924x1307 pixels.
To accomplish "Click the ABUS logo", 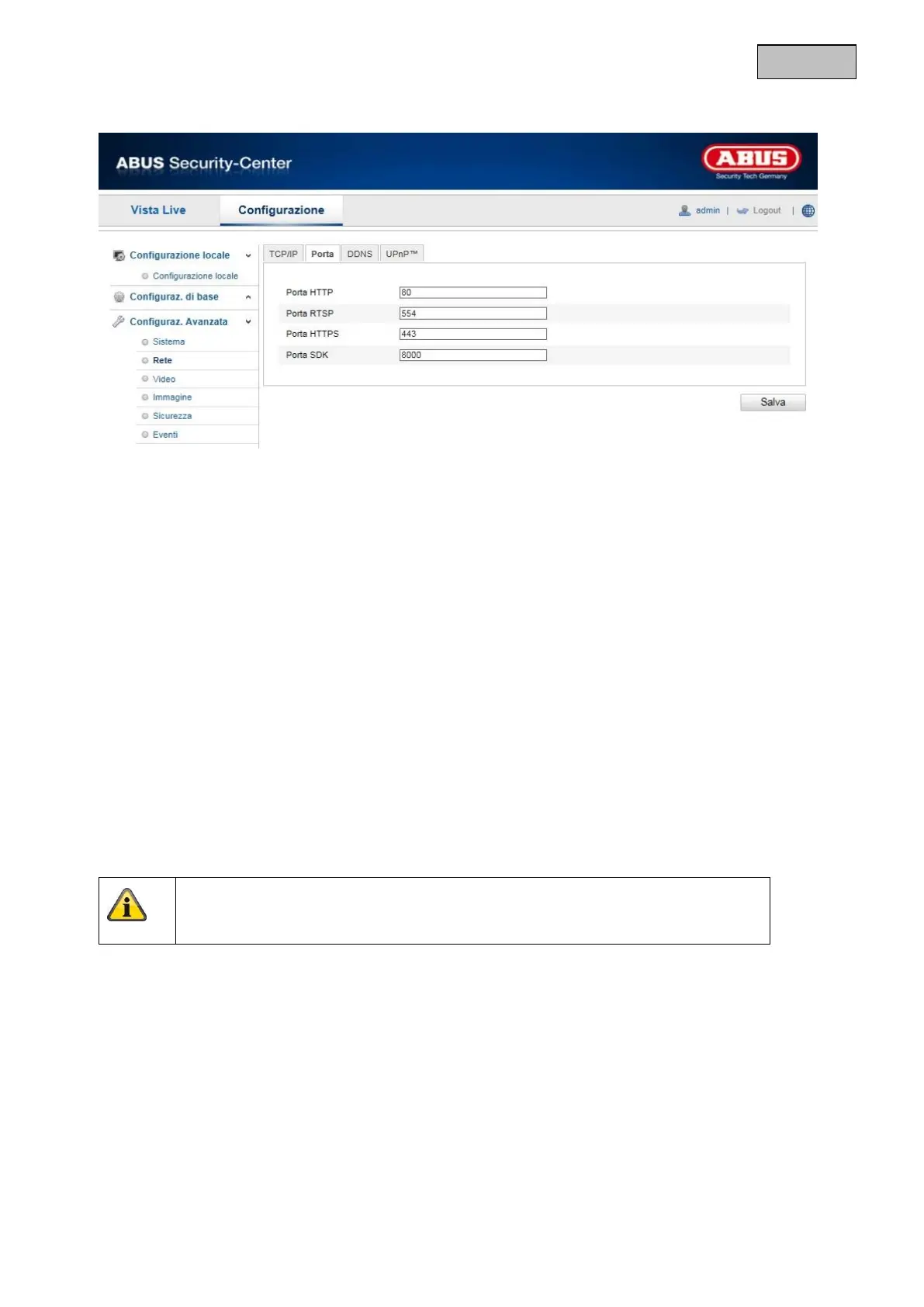I will tap(752, 161).
